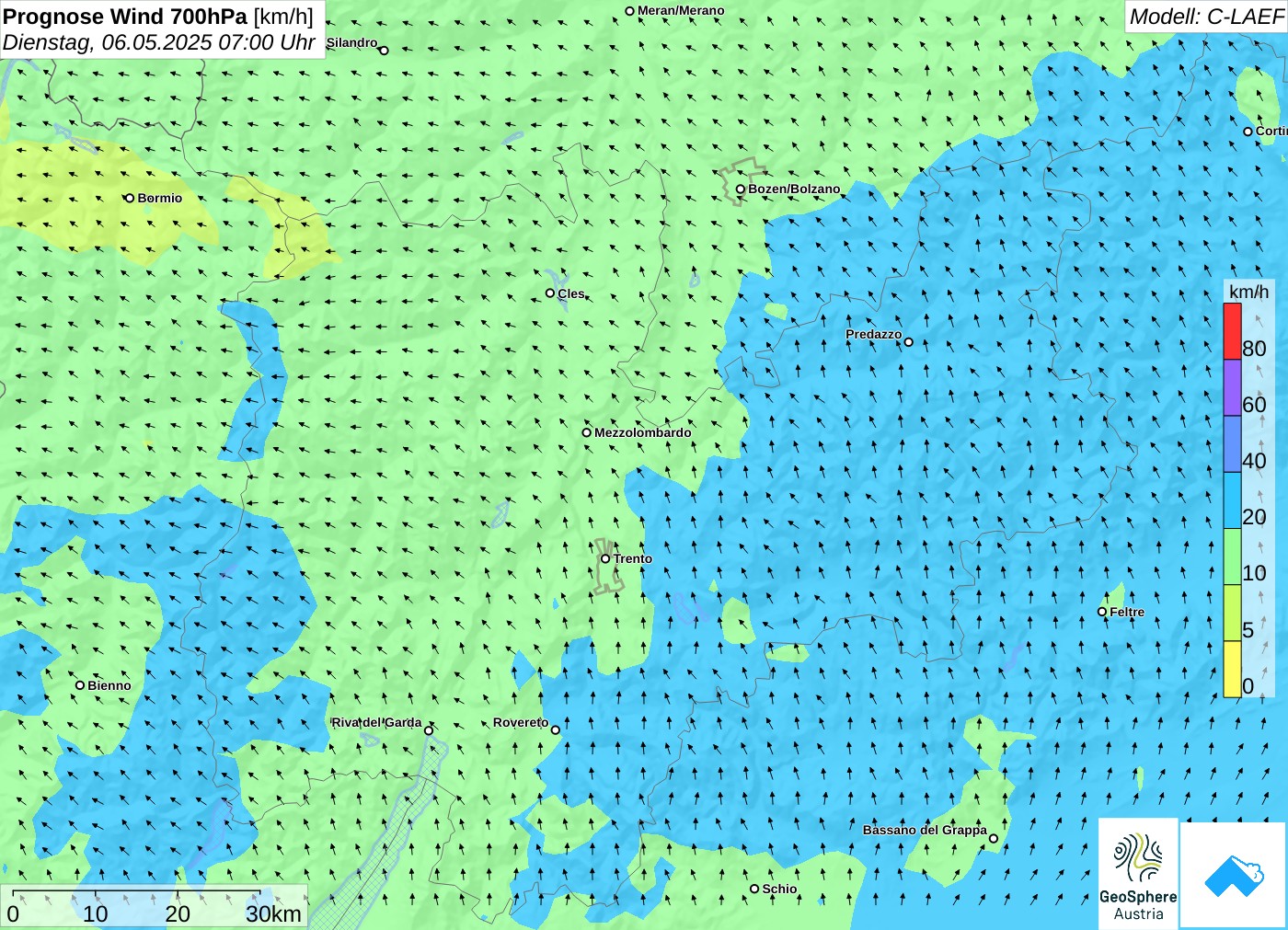Click the "Riva del Garda" label

point(376,723)
